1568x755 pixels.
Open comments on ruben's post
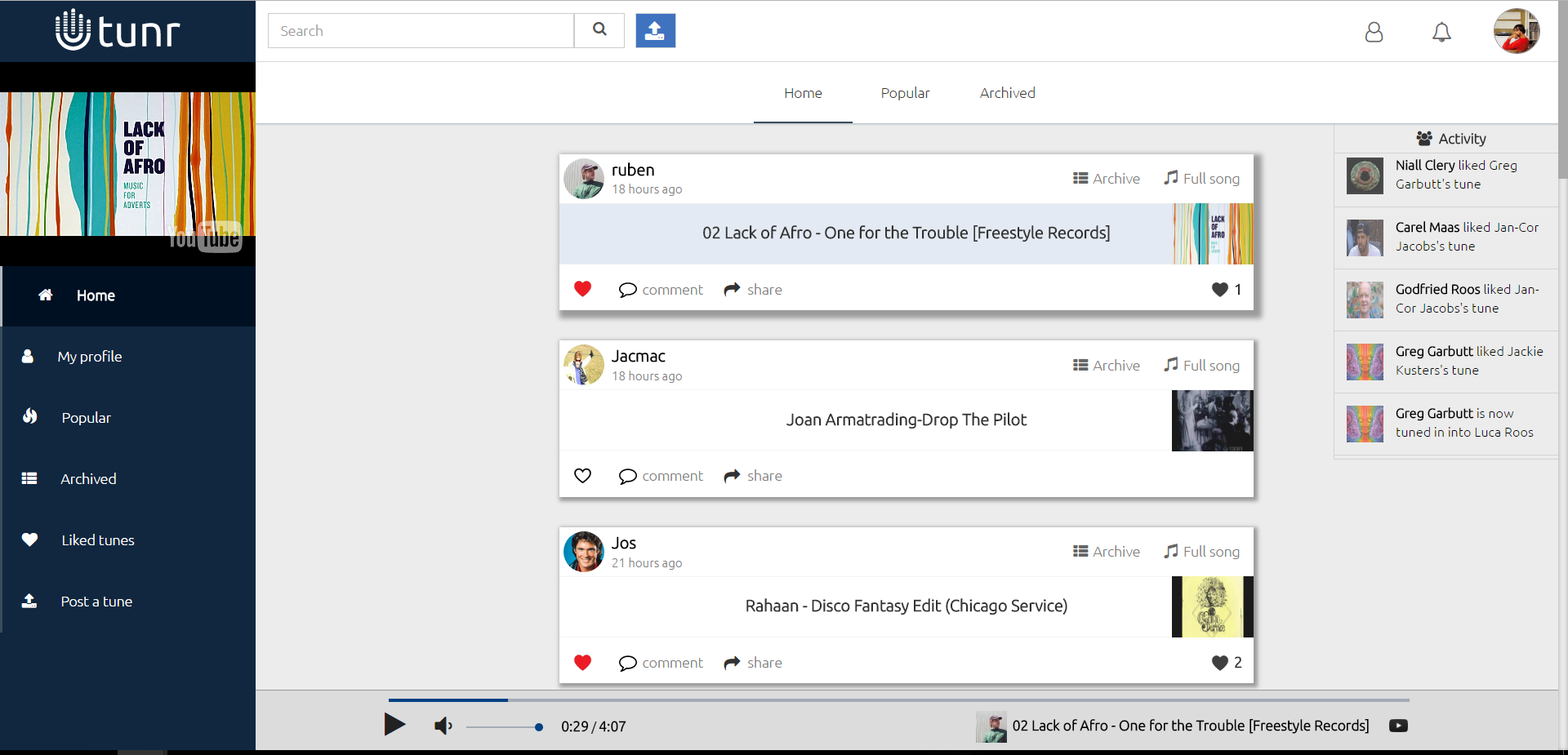(x=661, y=290)
